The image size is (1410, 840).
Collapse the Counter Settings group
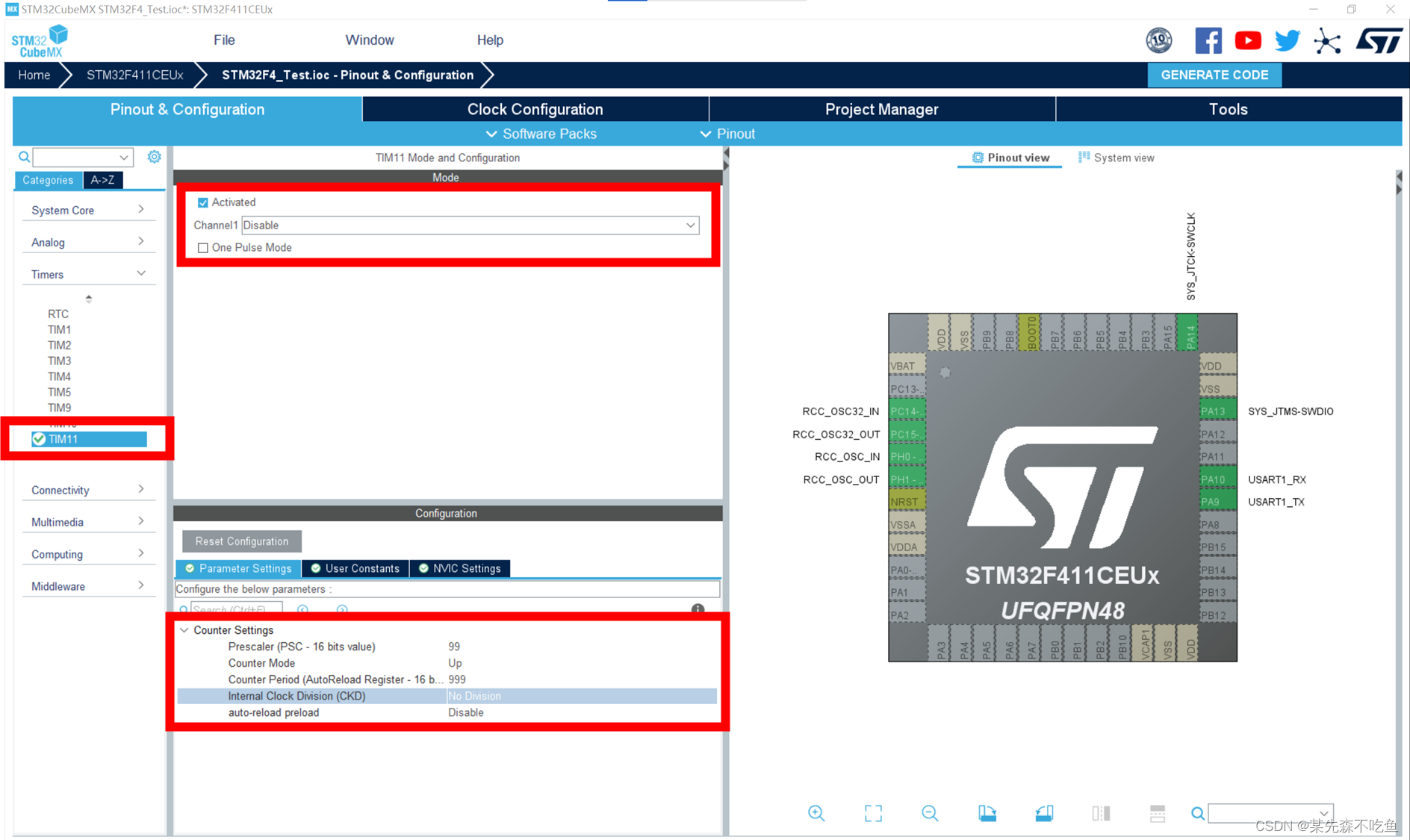[184, 630]
